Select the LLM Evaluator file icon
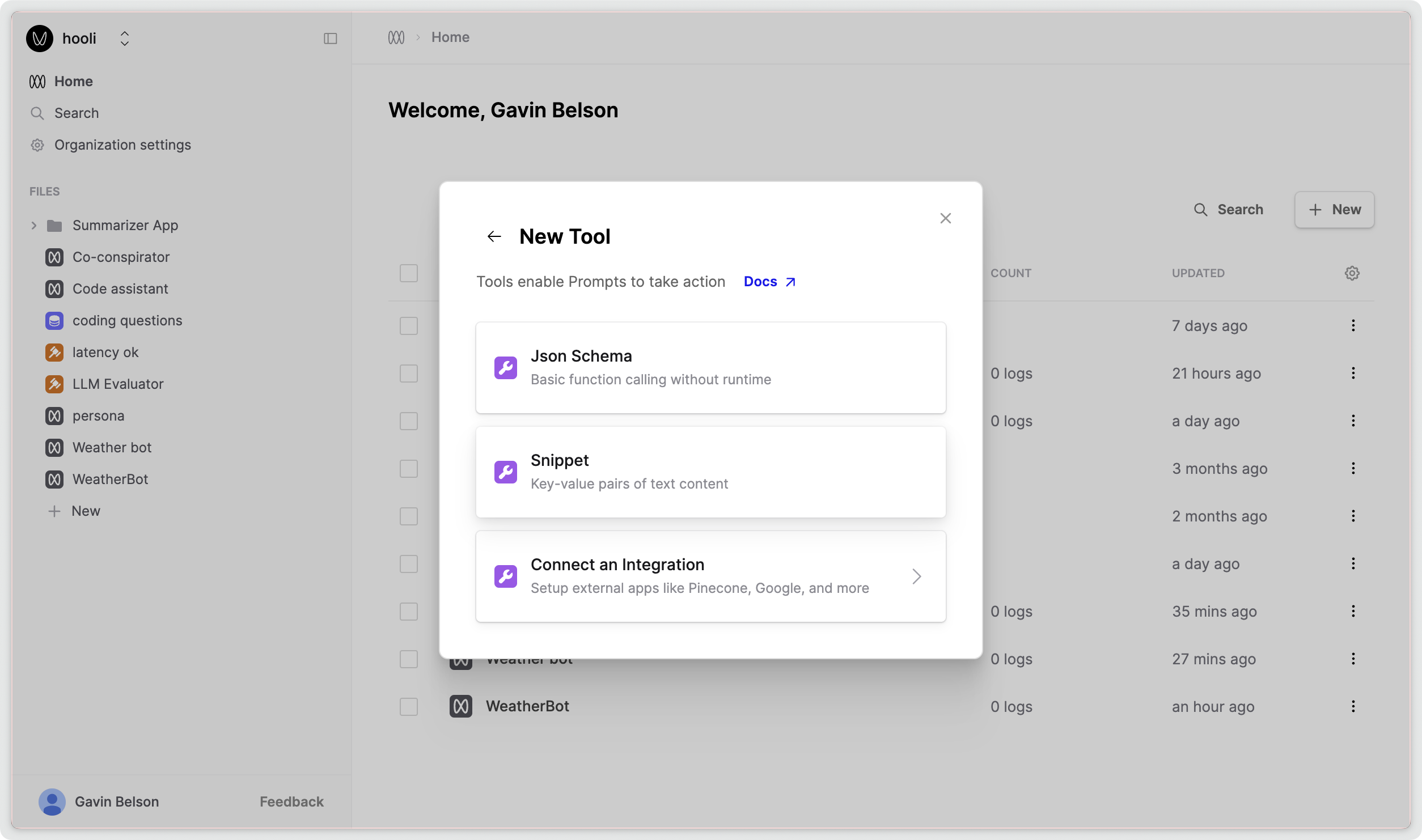The width and height of the screenshot is (1422, 840). click(x=54, y=384)
